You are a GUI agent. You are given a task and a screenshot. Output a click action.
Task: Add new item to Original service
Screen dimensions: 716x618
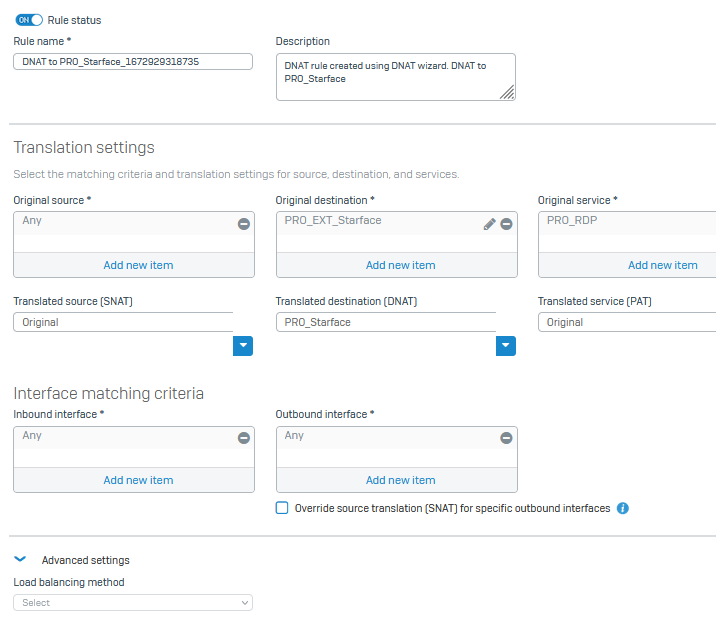click(x=662, y=265)
